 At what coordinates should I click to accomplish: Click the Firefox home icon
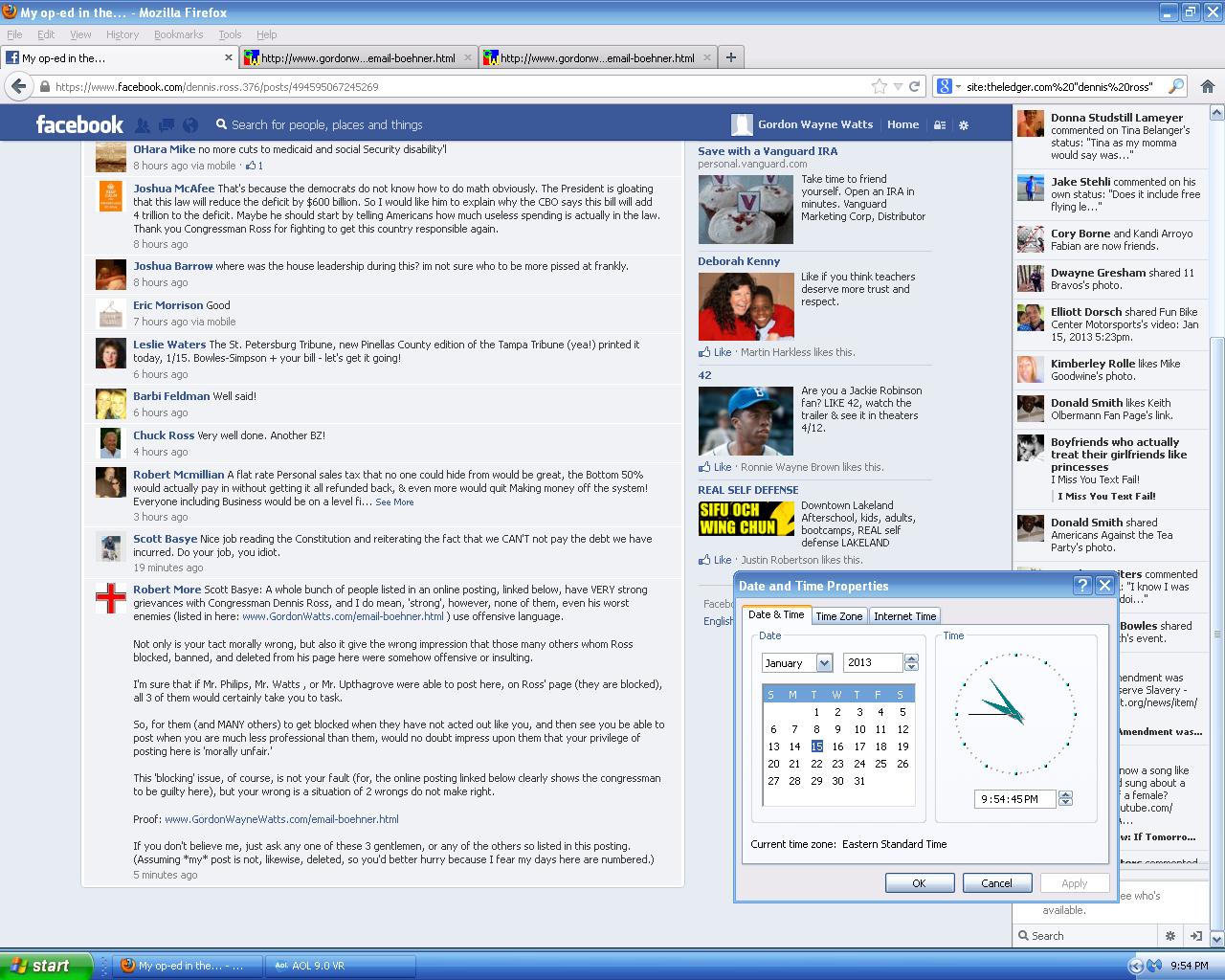(1208, 86)
